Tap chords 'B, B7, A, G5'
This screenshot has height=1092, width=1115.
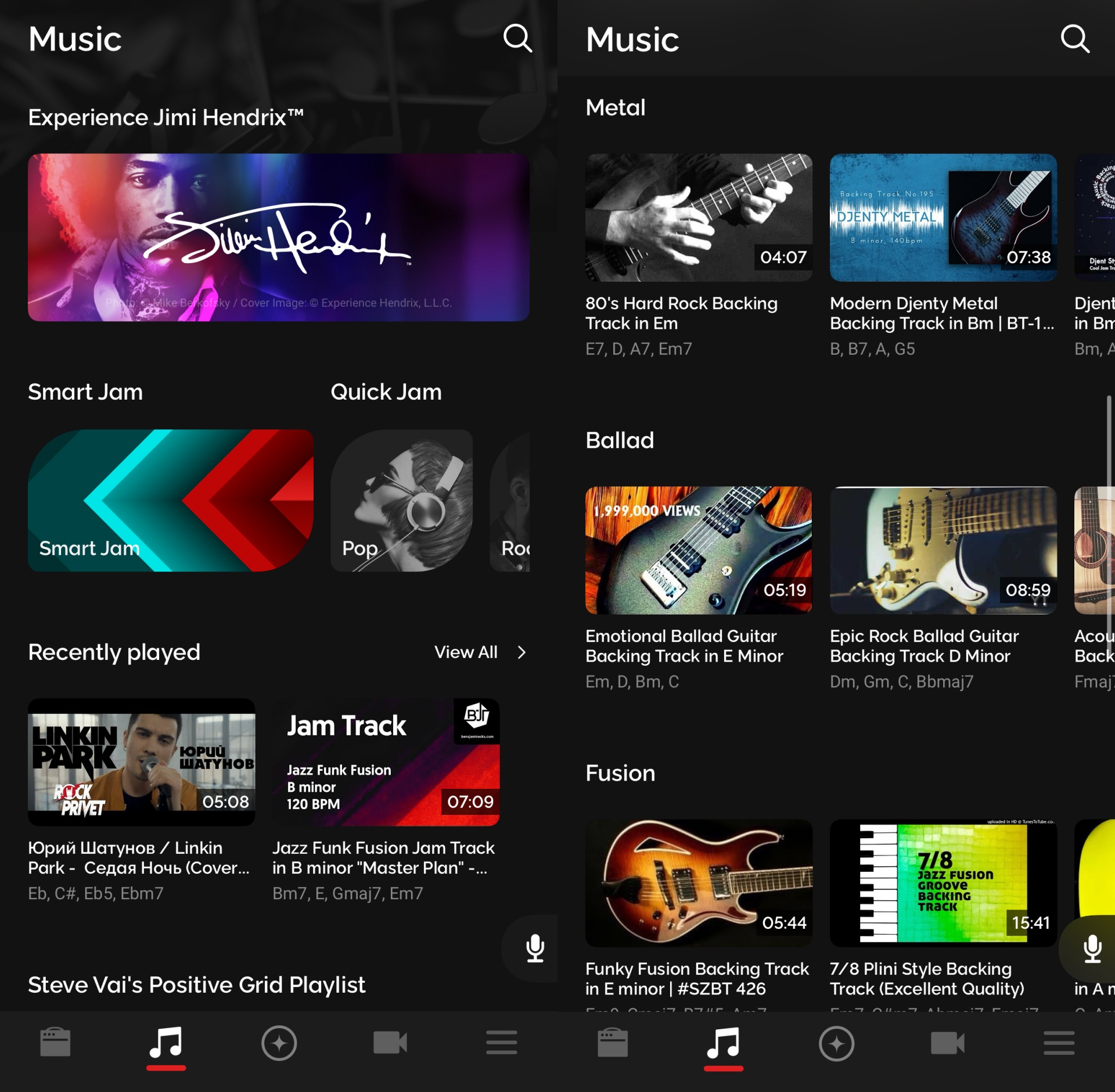tap(872, 349)
